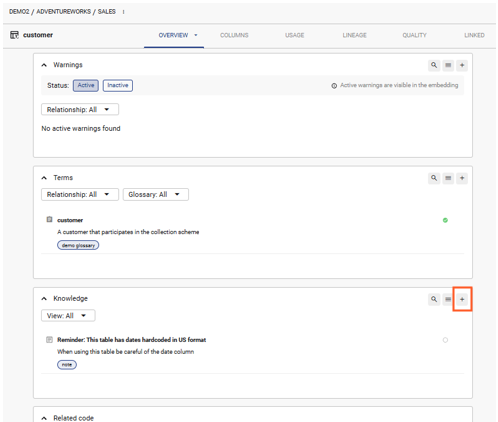Click the search icon in Knowledge section

(x=434, y=299)
